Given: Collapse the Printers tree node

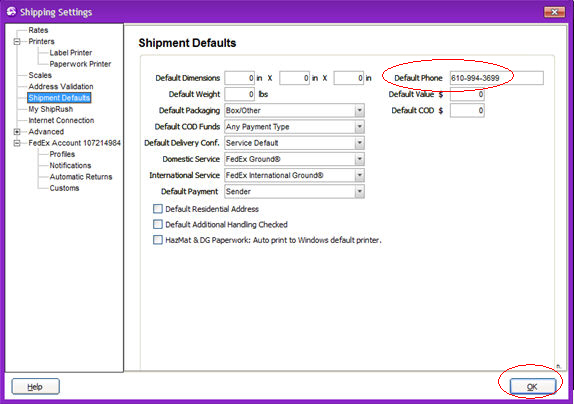Looking at the screenshot, I should coord(17,42).
